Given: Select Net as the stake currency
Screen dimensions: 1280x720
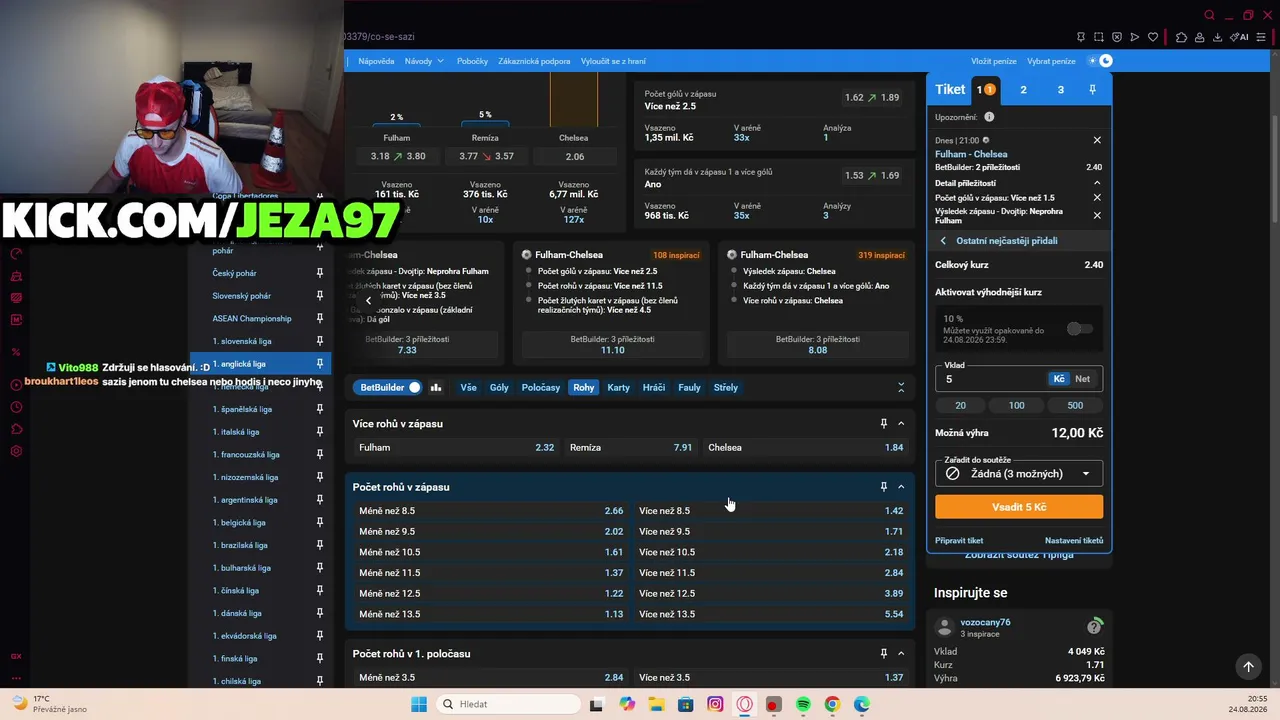Looking at the screenshot, I should (x=1082, y=379).
